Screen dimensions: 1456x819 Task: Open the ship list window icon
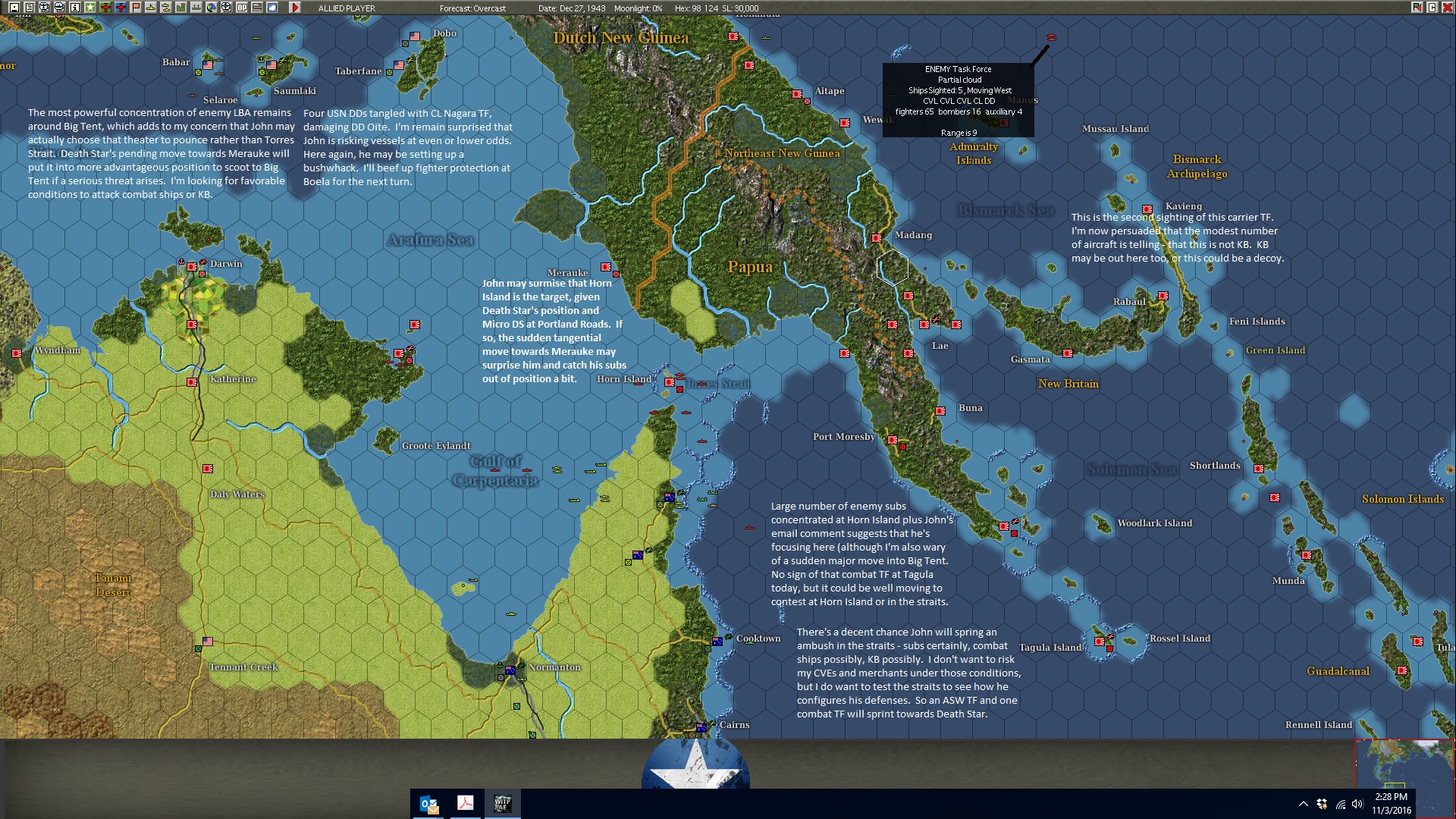point(60,8)
